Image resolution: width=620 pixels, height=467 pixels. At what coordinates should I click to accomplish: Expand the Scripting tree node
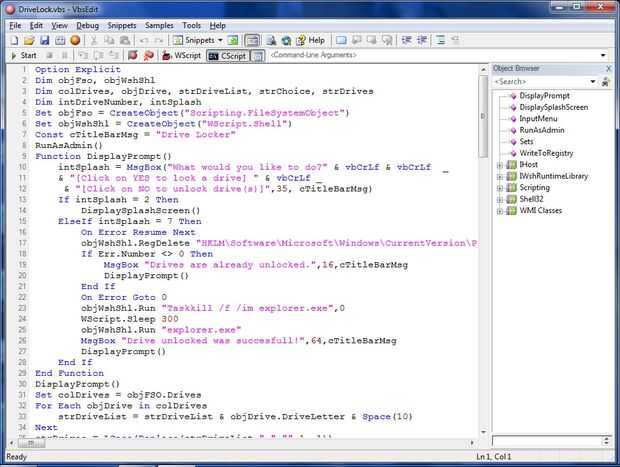500,188
